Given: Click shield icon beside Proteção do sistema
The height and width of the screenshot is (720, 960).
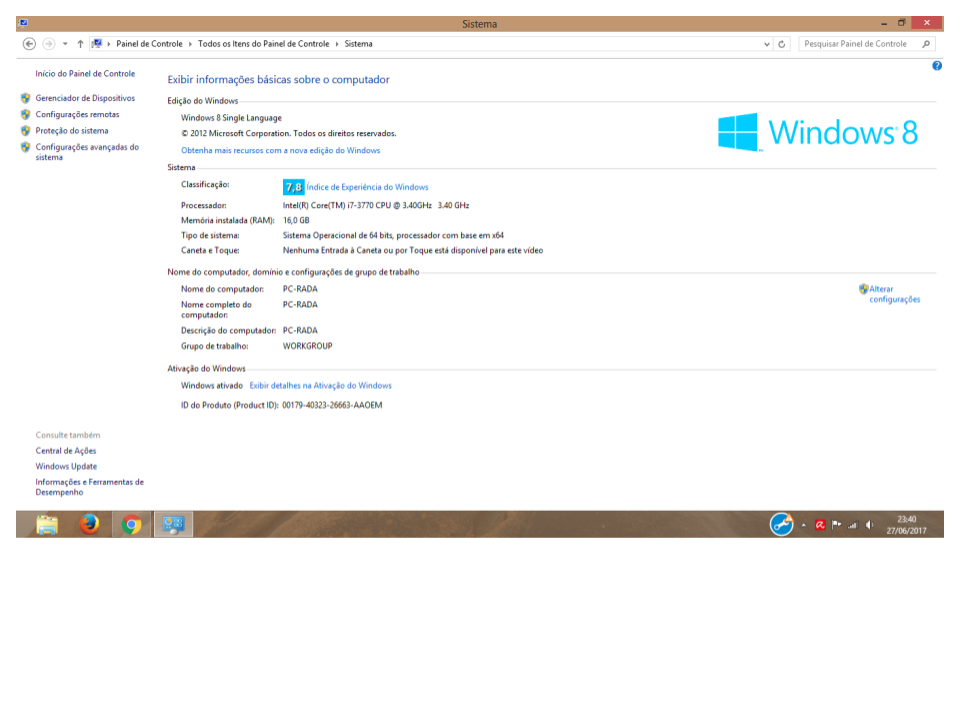Looking at the screenshot, I should coord(25,130).
